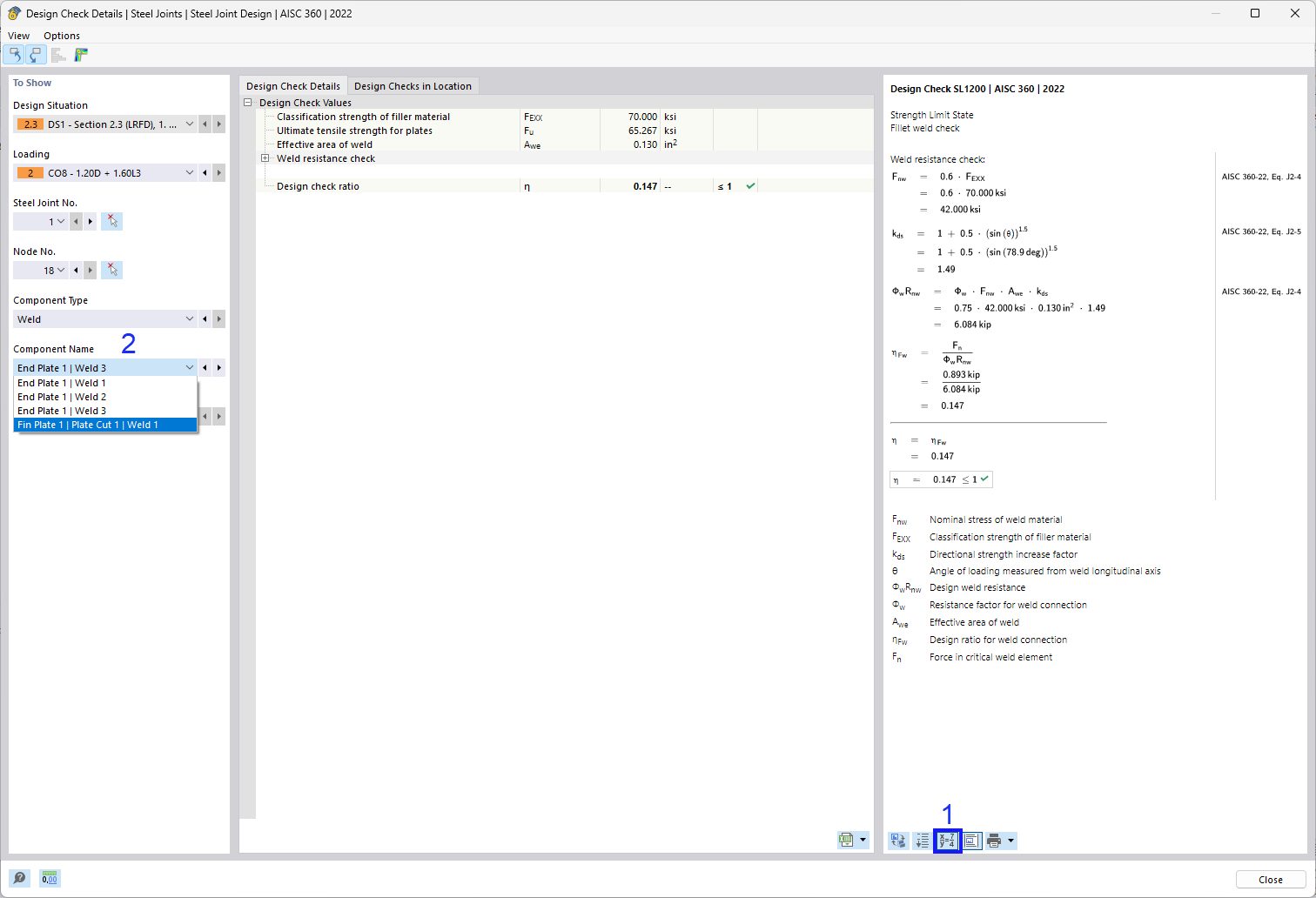The height and width of the screenshot is (898, 1316).
Task: Choose End Plate 1 | Weld 3 in dropdown list
Action: coord(105,411)
